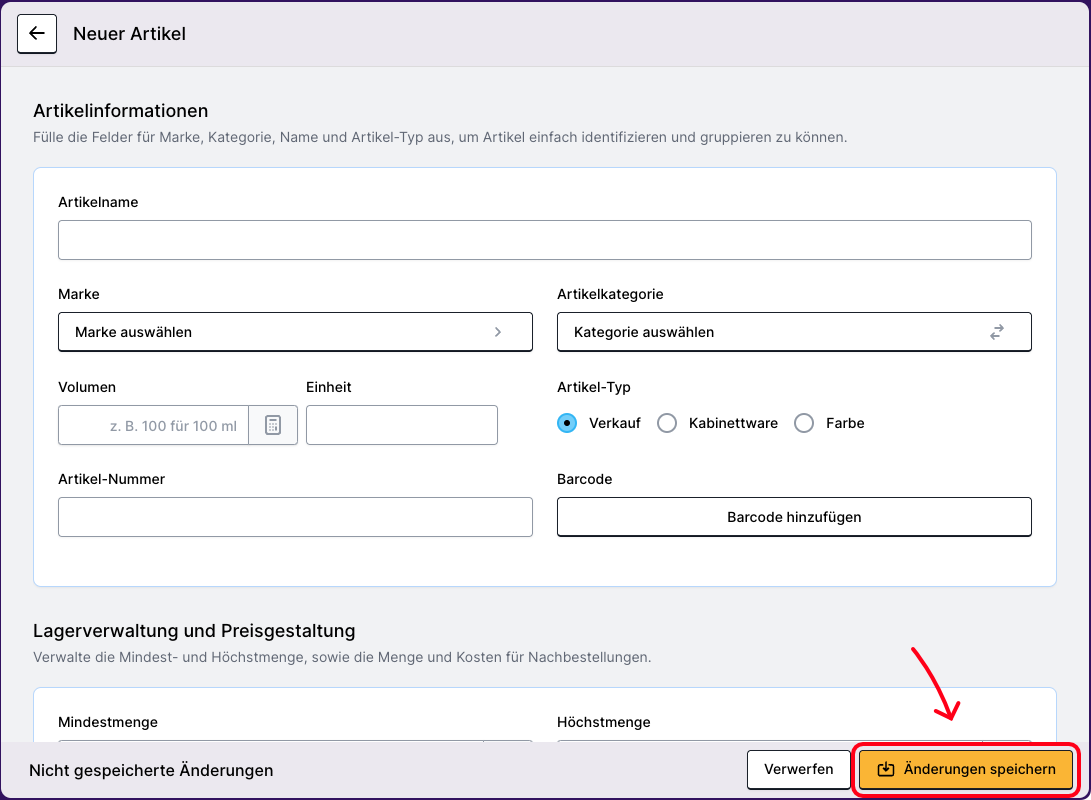The height and width of the screenshot is (800, 1091).
Task: Save with Änderungen speichern button
Action: (x=966, y=769)
